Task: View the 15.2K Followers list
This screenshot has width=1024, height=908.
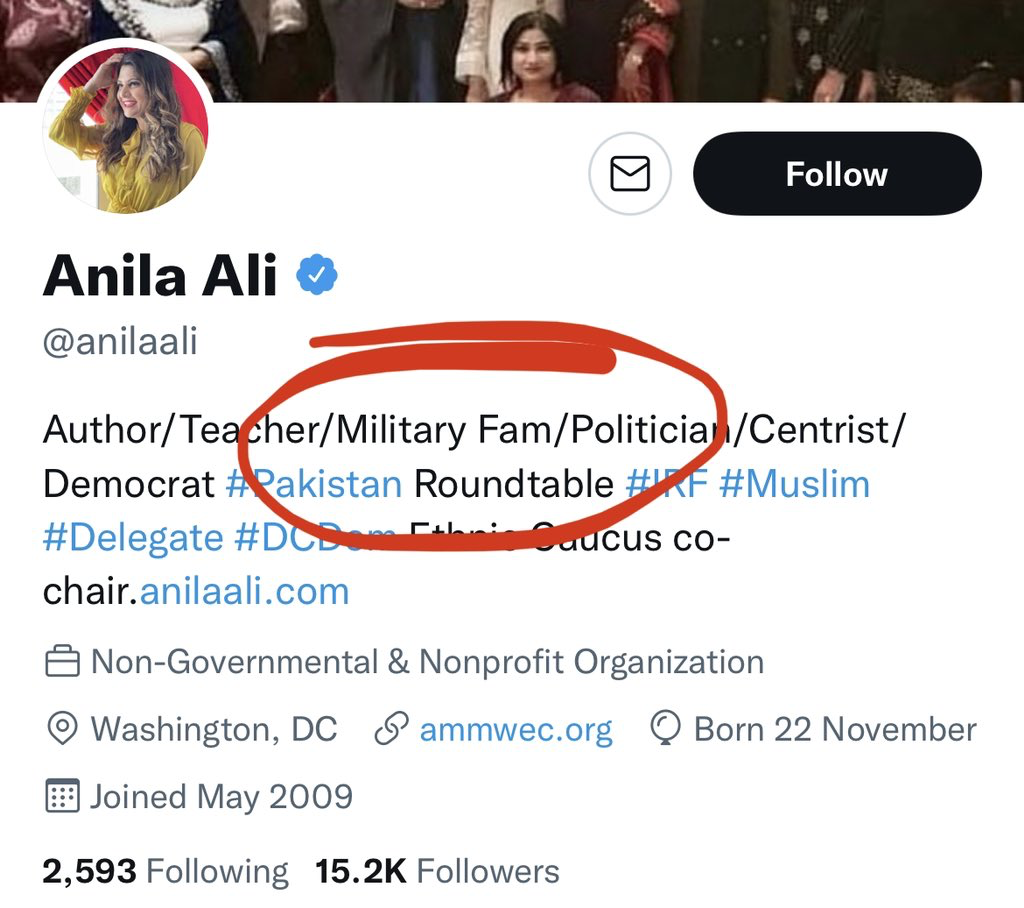Action: pos(438,871)
